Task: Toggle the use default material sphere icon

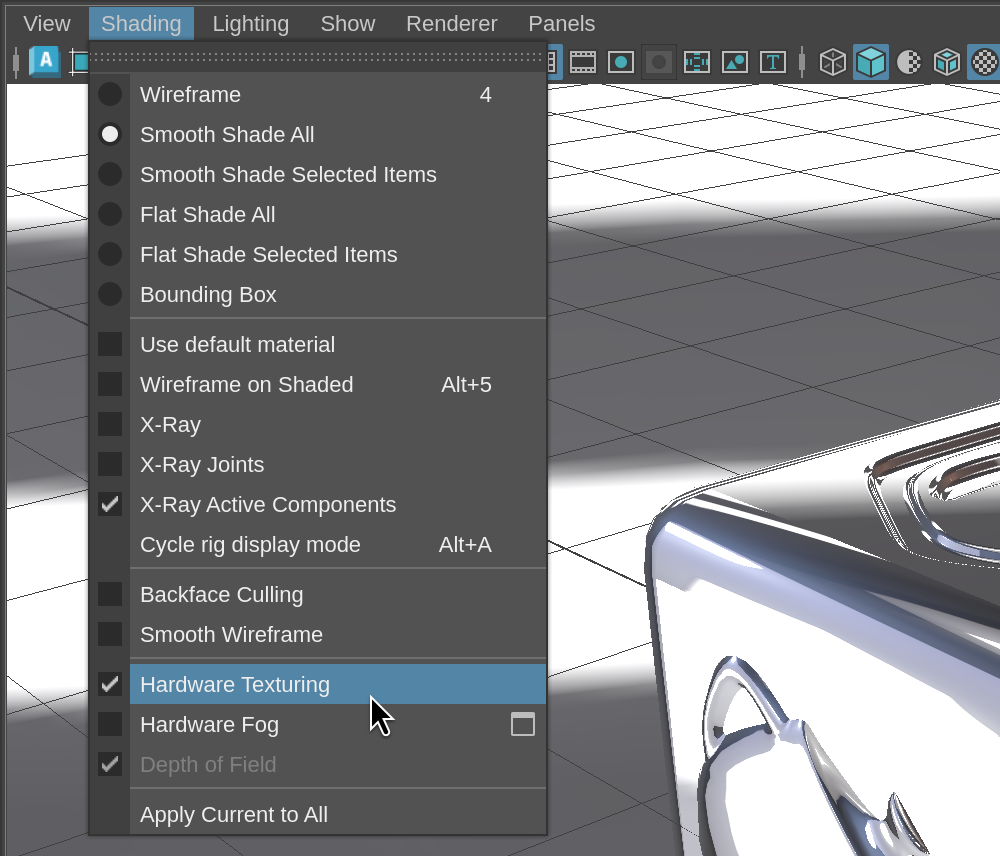Action: [909, 63]
